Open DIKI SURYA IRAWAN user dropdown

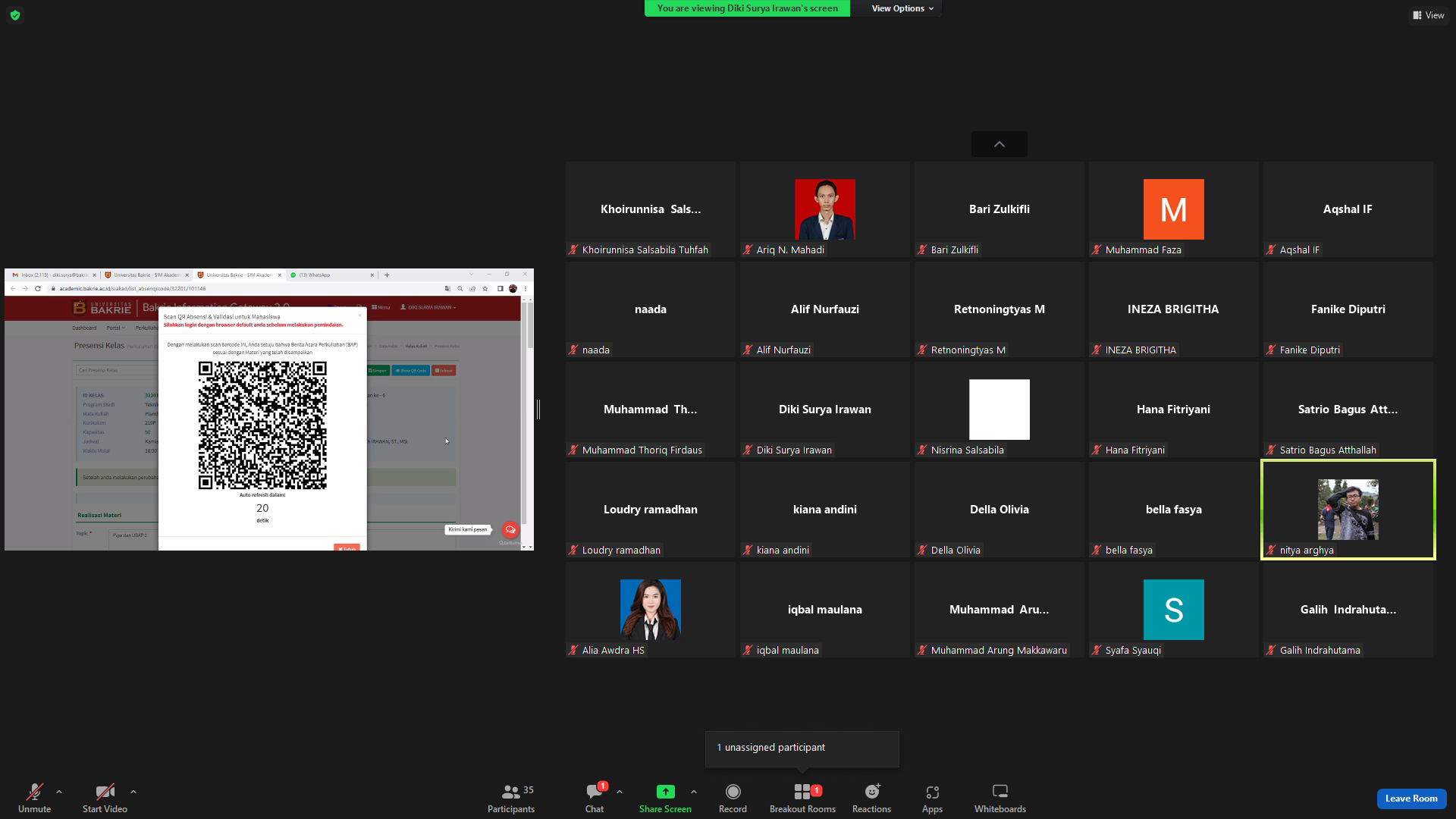[x=428, y=308]
